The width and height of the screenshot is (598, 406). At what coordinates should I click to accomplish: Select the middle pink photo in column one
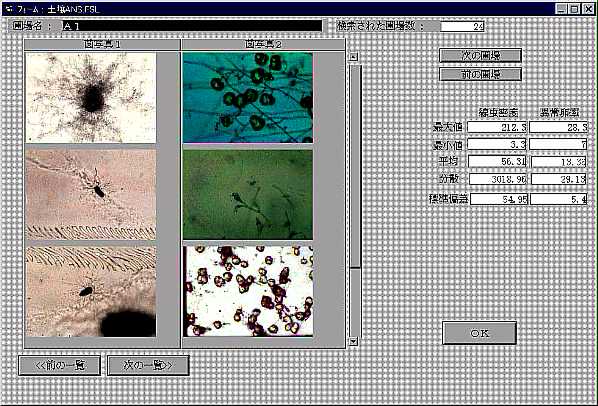(x=91, y=195)
